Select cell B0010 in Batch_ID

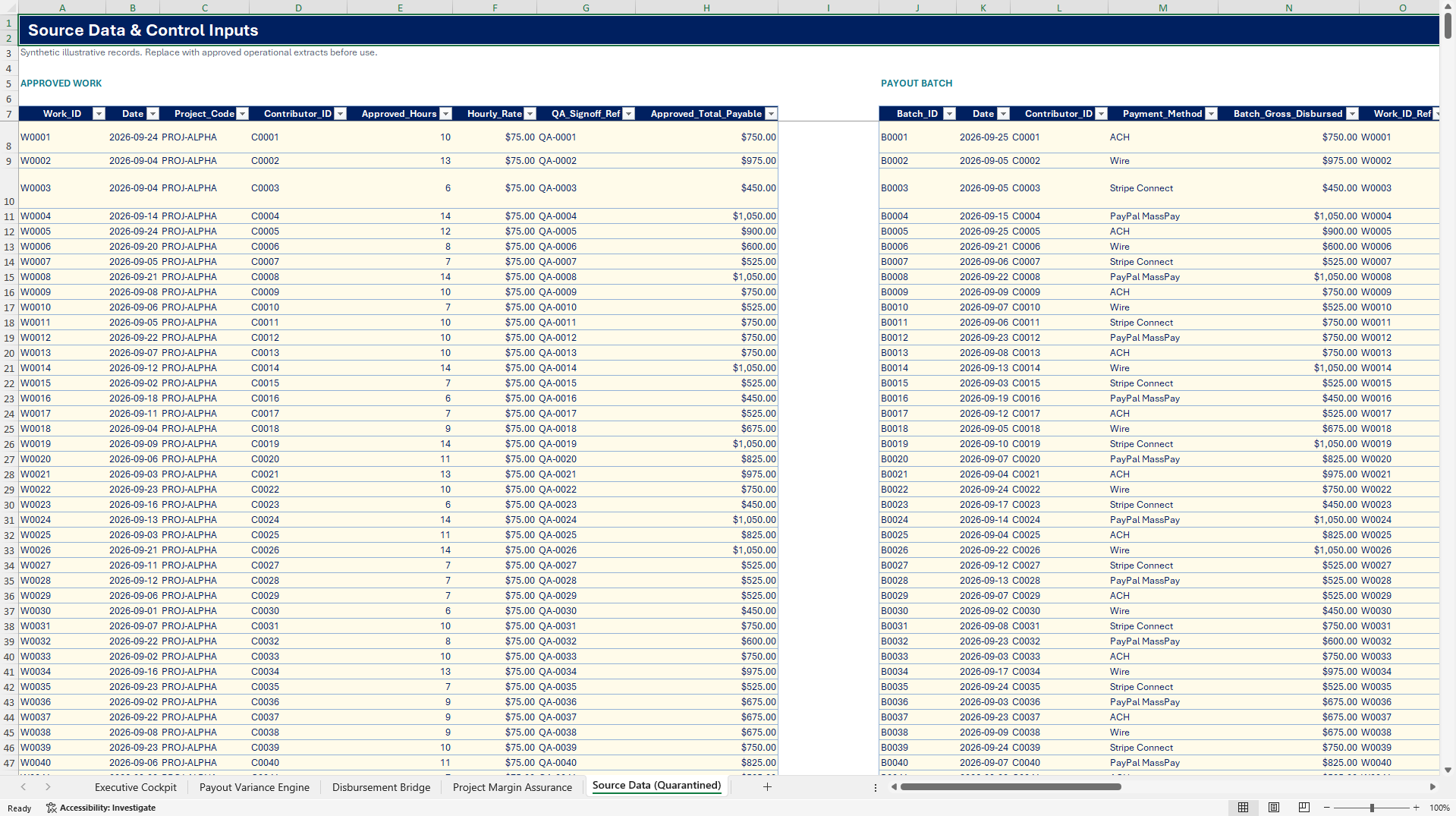pyautogui.click(x=917, y=307)
